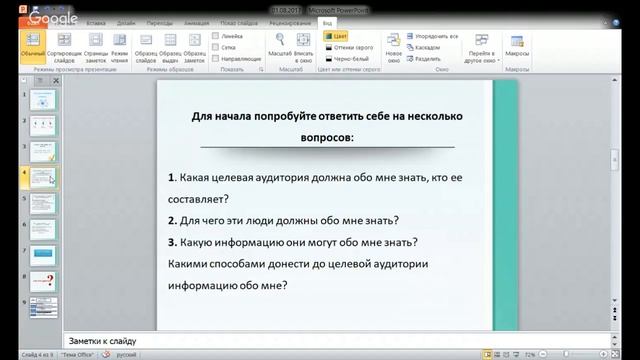Click Split (Разделить) in the Window group
This screenshot has width=640, height=360.
point(424,59)
